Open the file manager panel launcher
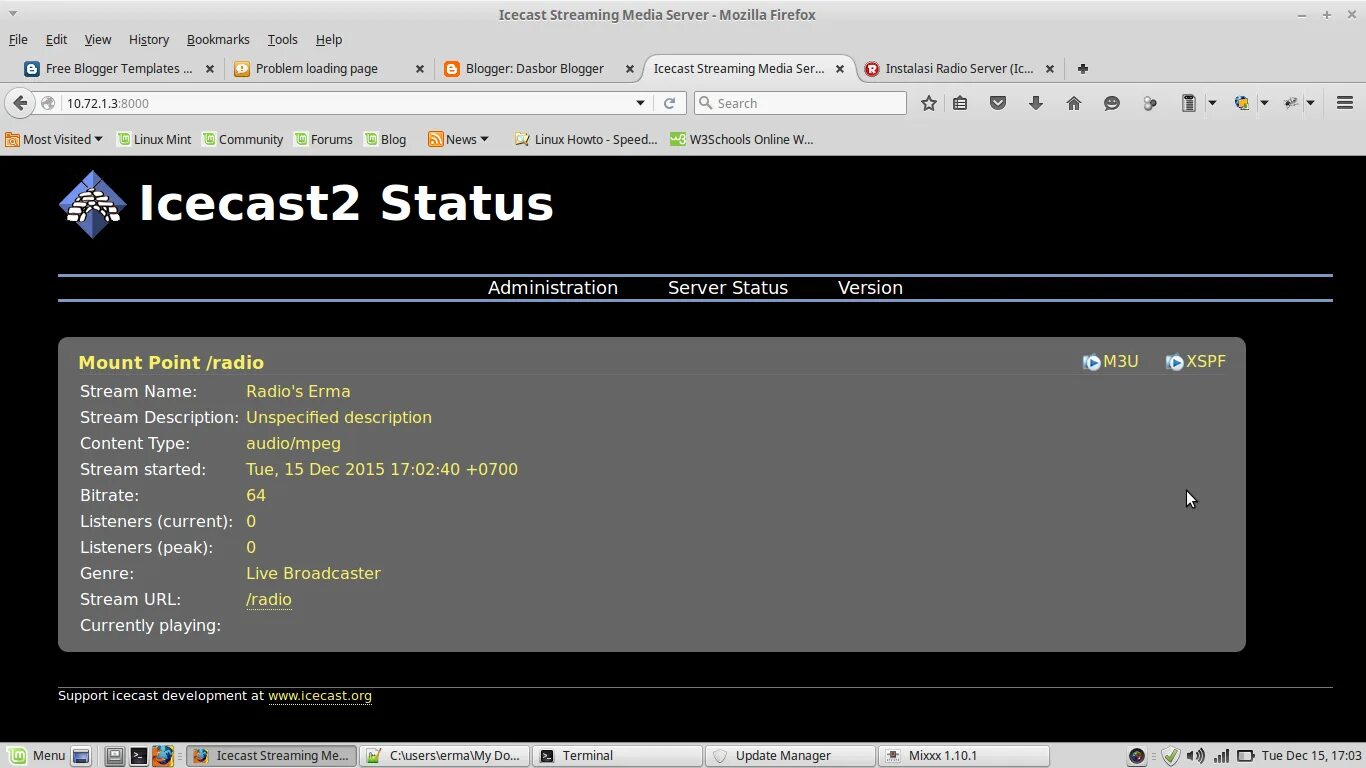The height and width of the screenshot is (768, 1366). pos(115,756)
